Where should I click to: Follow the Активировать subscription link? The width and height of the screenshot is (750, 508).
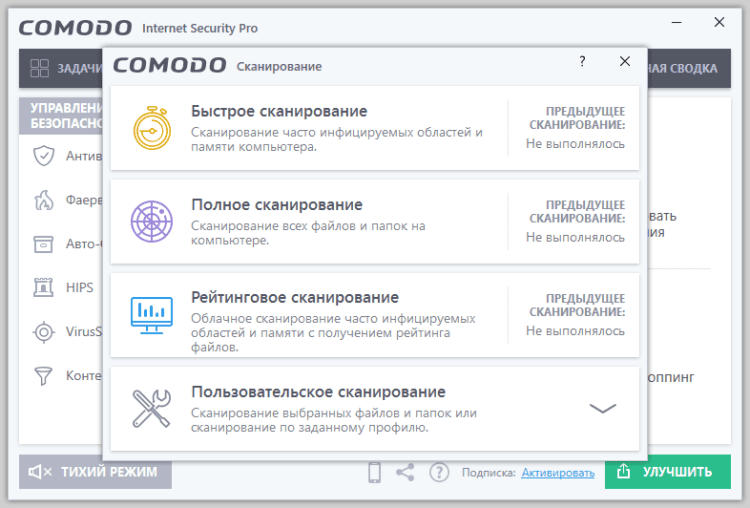click(558, 473)
